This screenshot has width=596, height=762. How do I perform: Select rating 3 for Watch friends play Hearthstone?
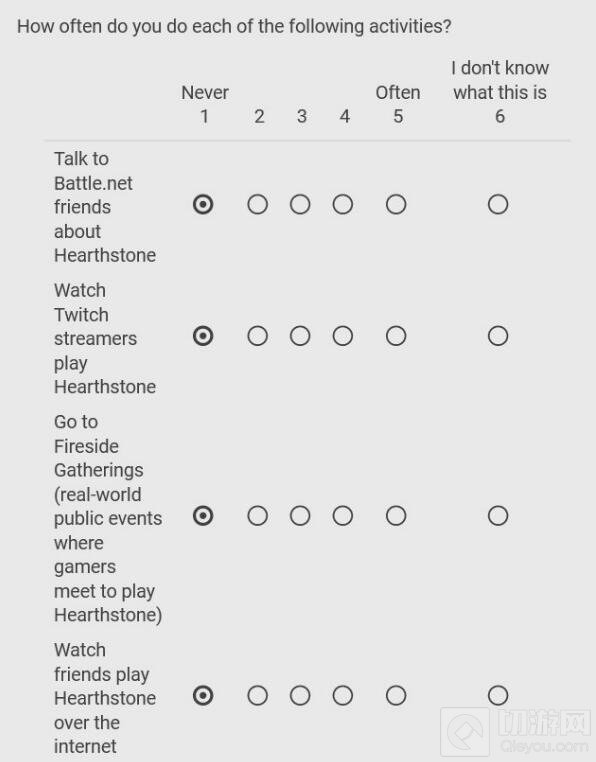pos(300,695)
